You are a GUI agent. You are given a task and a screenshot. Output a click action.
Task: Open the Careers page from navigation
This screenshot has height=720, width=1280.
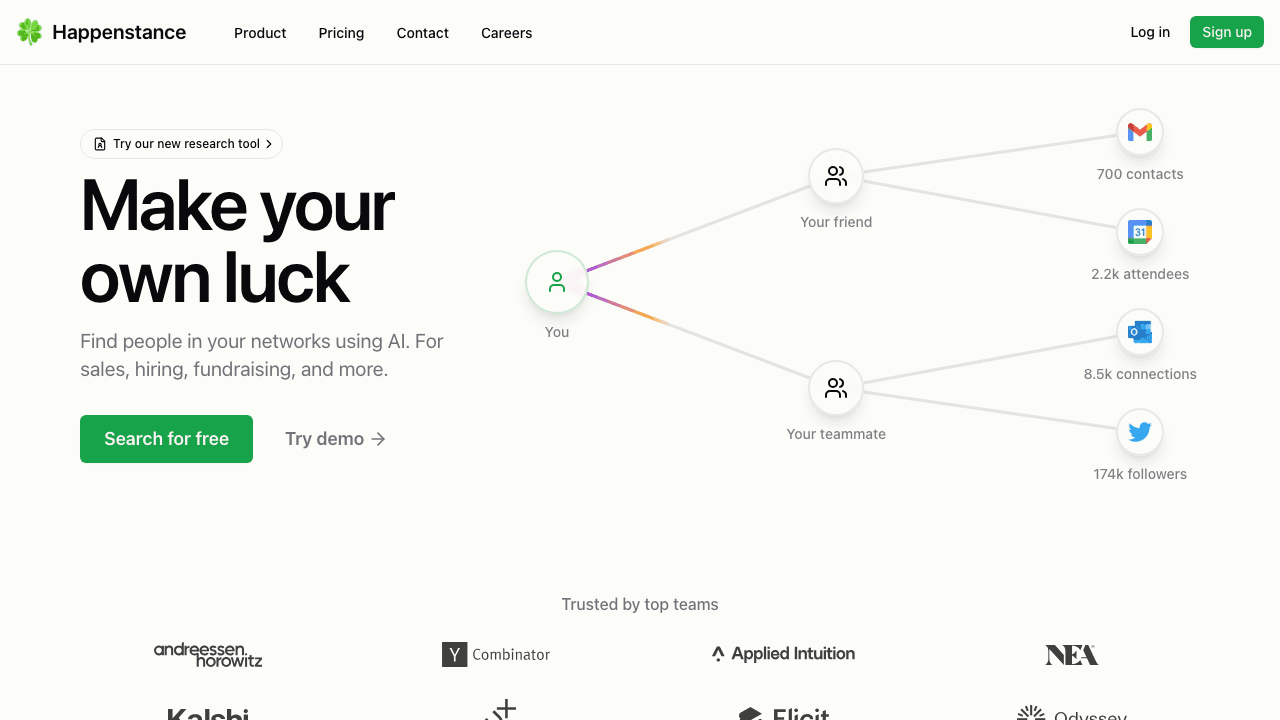click(x=506, y=33)
